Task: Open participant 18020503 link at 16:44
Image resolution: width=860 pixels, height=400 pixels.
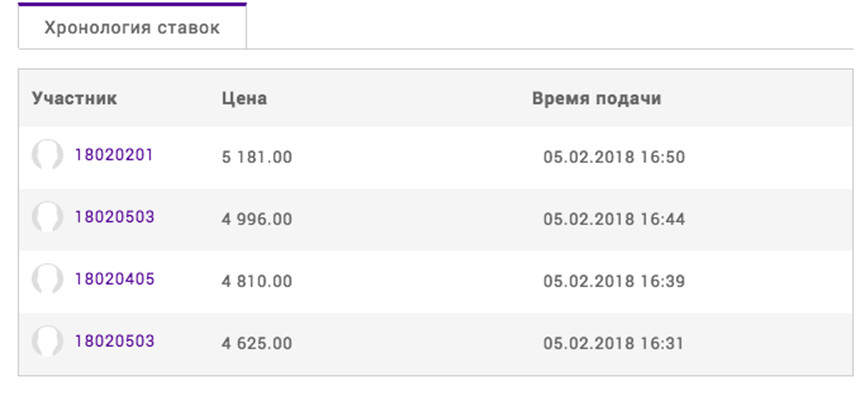Action: pos(115,217)
